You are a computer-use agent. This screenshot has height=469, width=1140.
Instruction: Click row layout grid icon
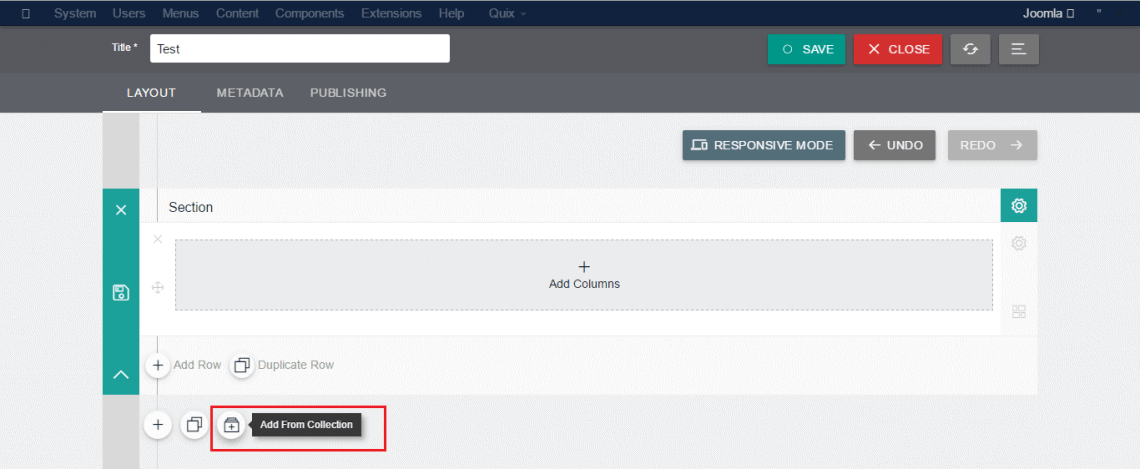point(1019,312)
